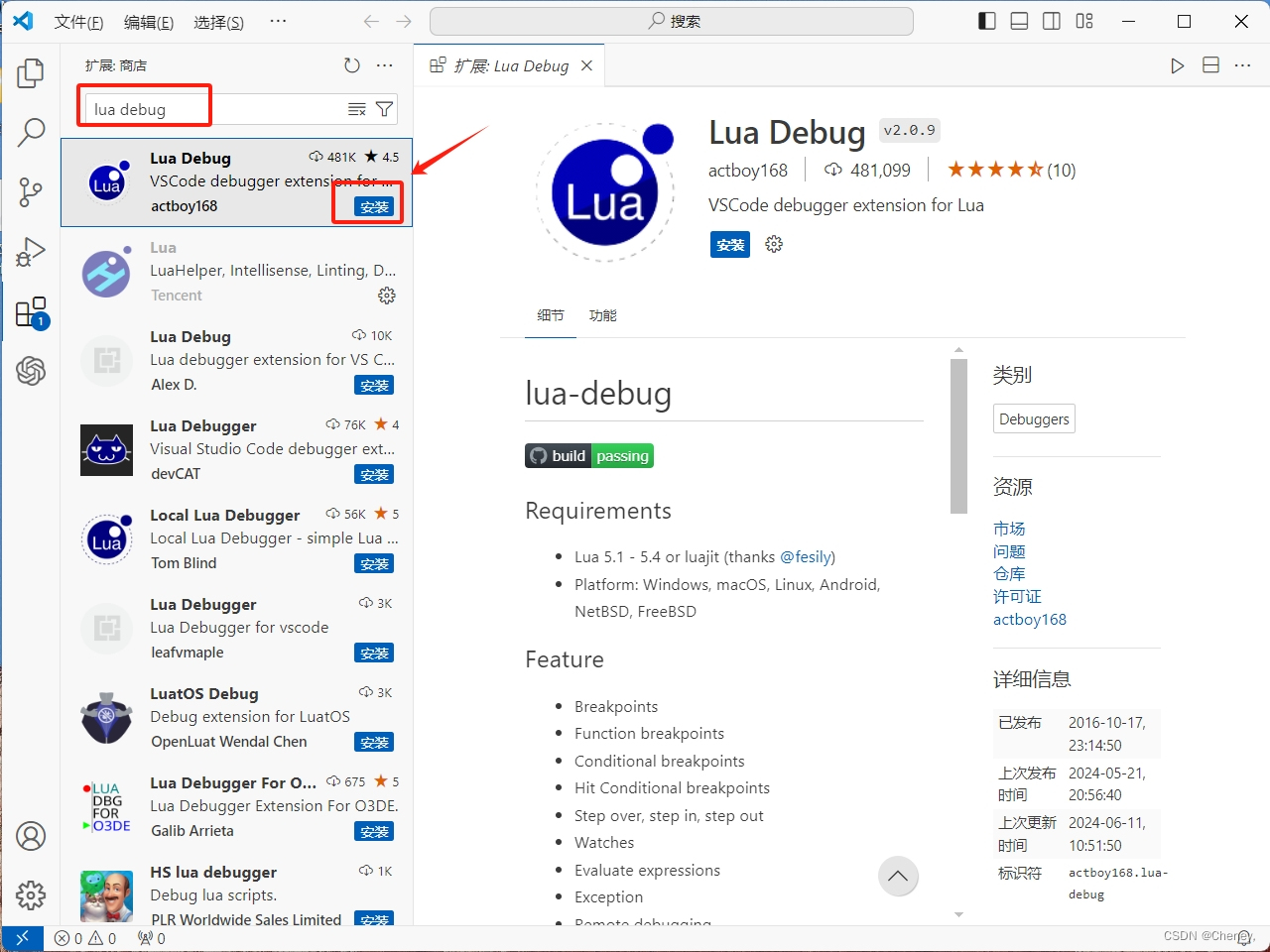Screen dimensions: 1270x952
Task: Switch to the 细节 details tab
Action: [x=551, y=315]
